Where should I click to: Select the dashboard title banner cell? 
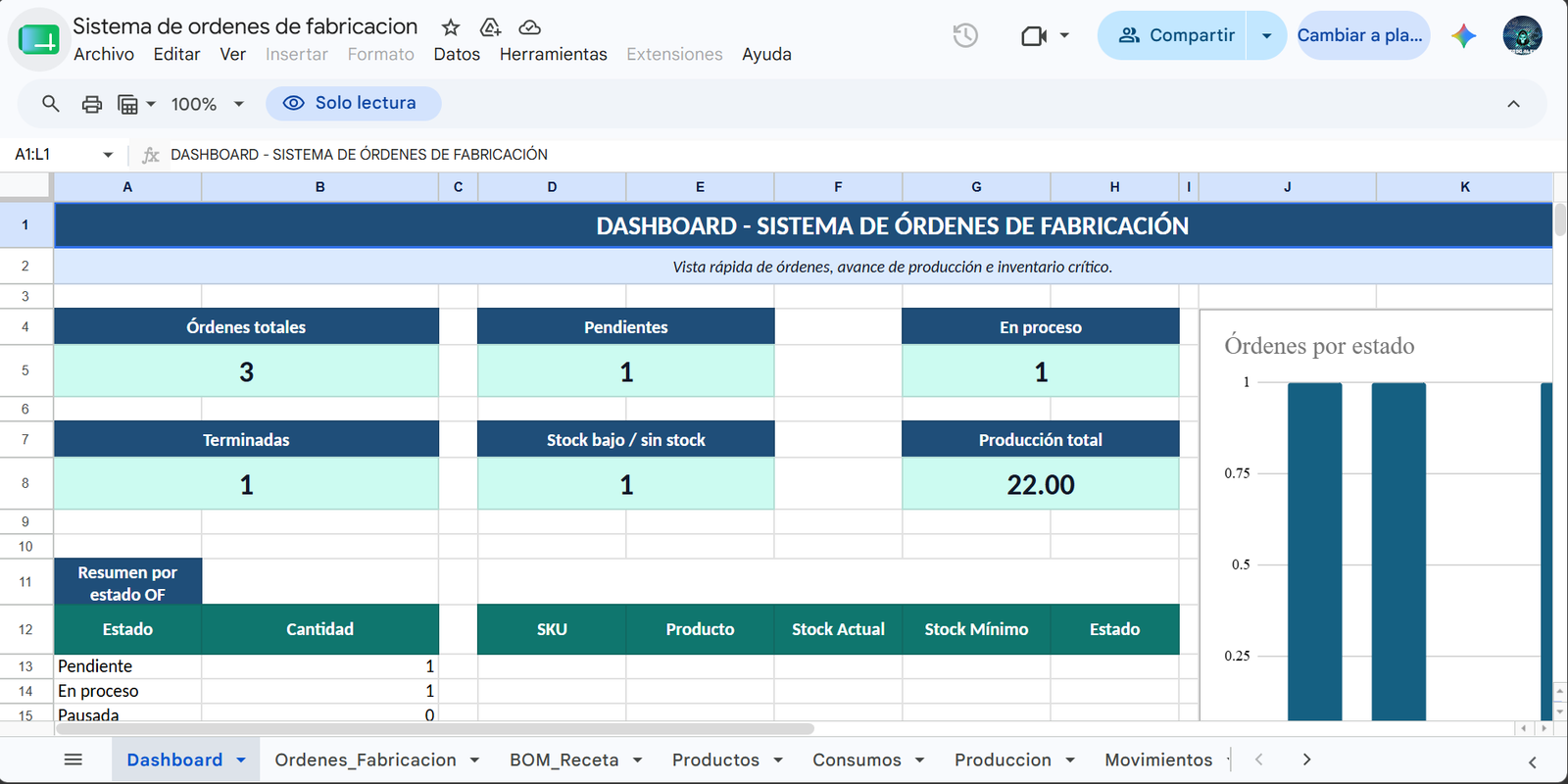pyautogui.click(x=804, y=225)
